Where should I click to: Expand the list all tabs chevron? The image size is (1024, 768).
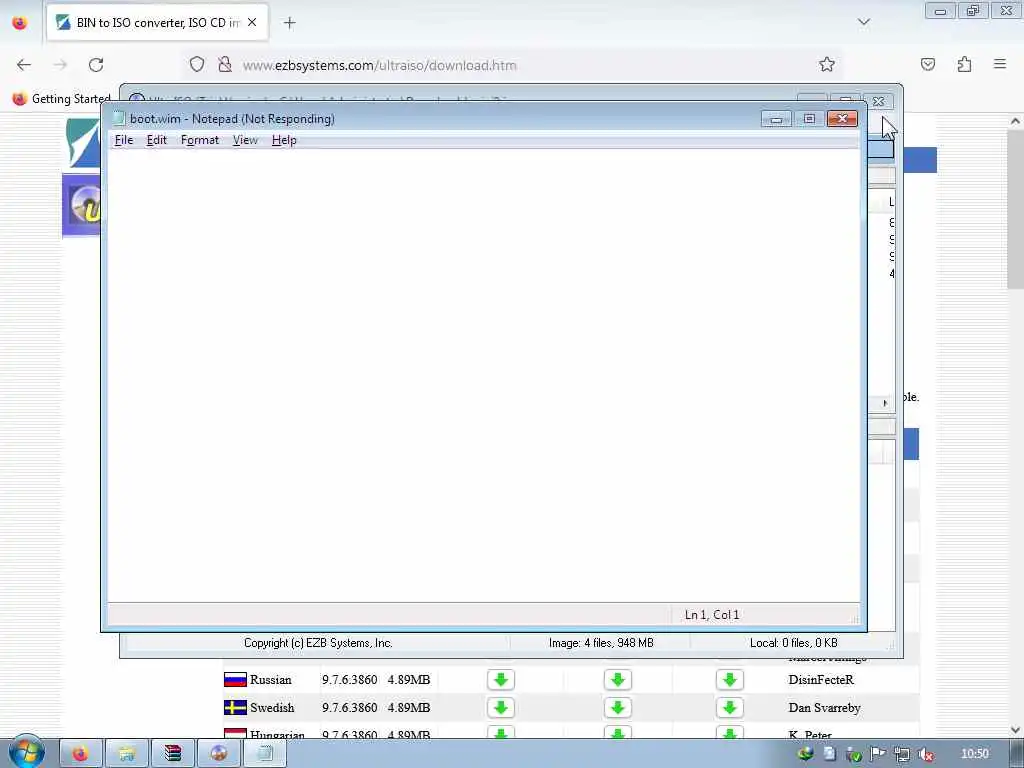coord(863,22)
